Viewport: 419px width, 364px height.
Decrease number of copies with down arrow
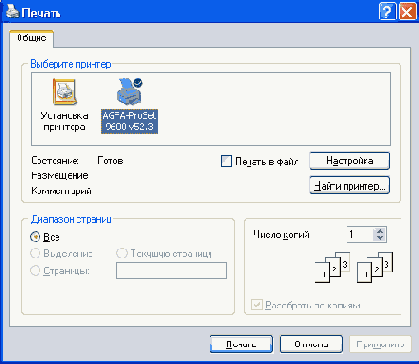pyautogui.click(x=380, y=238)
